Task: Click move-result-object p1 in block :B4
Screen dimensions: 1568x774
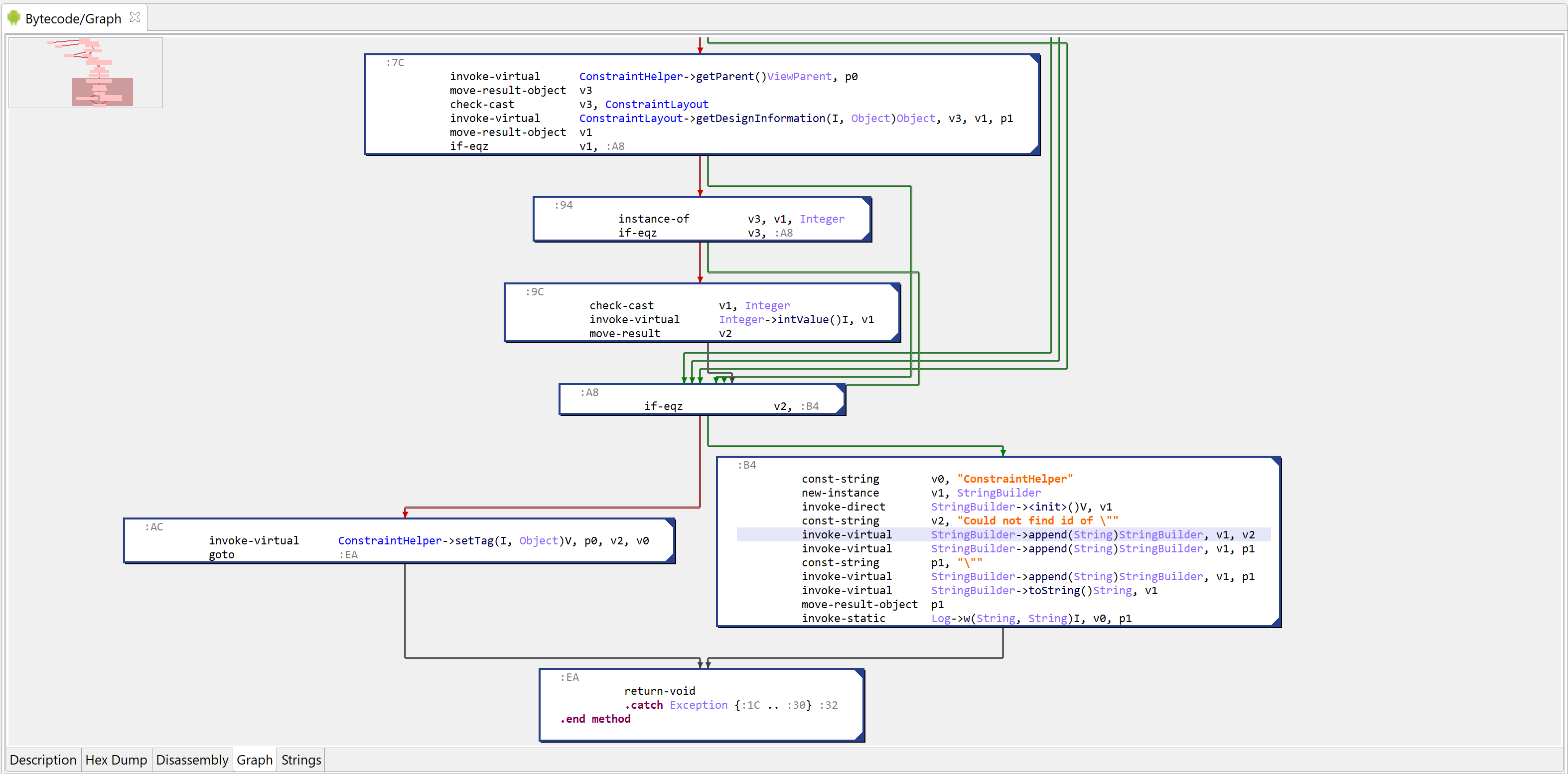Action: 872,605
